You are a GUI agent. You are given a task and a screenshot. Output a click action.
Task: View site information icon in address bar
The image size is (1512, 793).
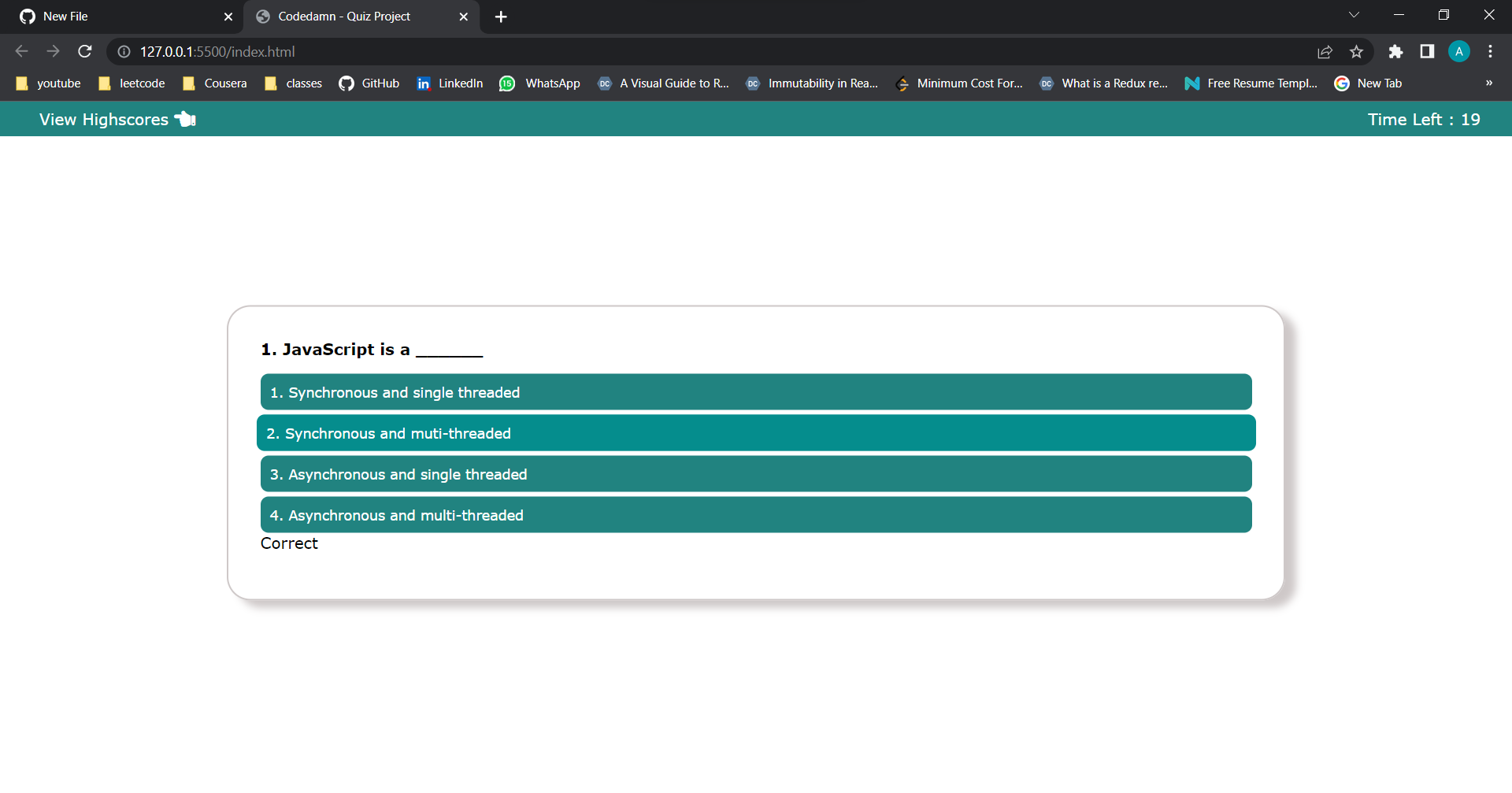pos(124,52)
